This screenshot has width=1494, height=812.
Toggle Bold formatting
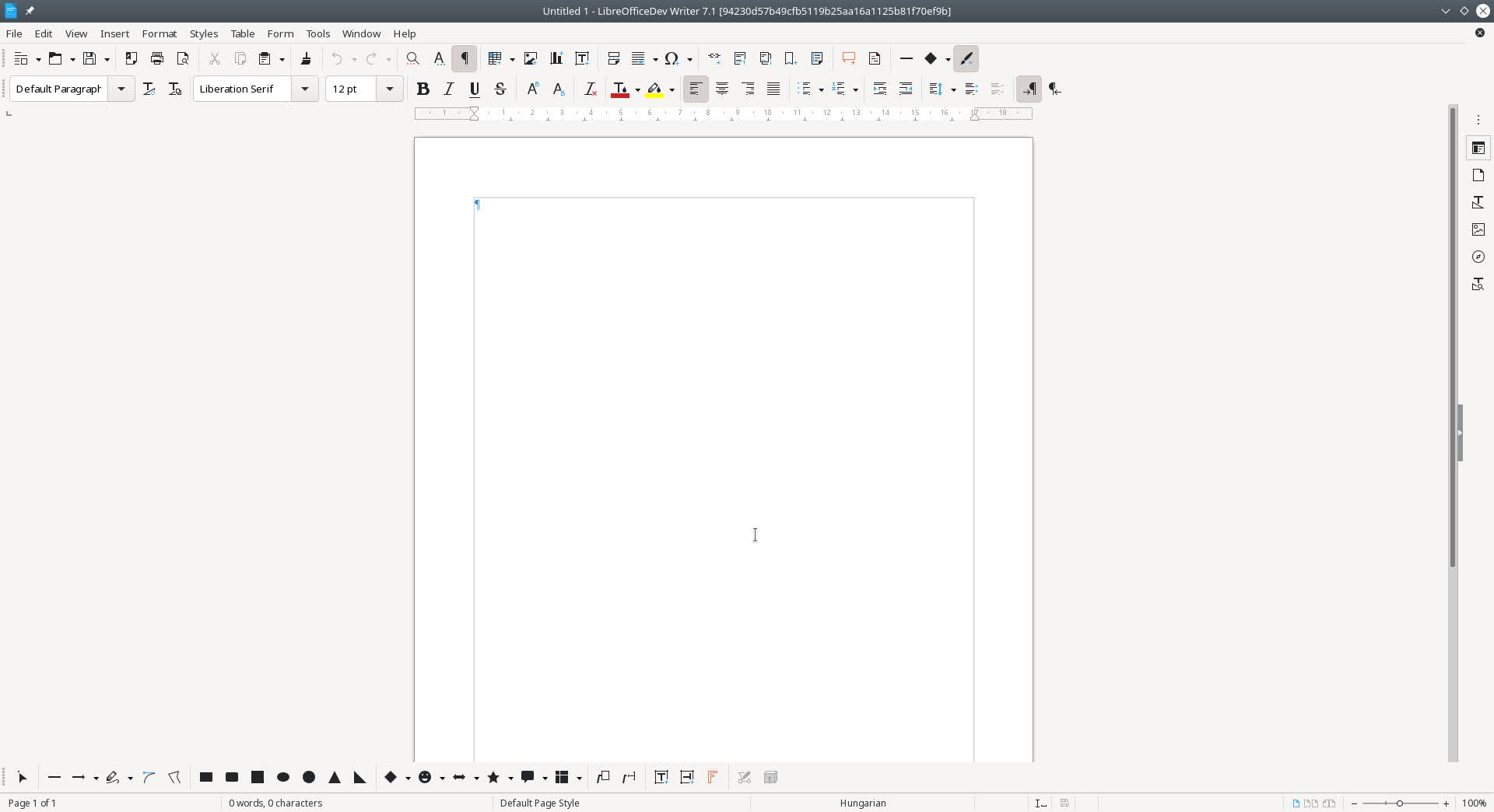[x=423, y=89]
